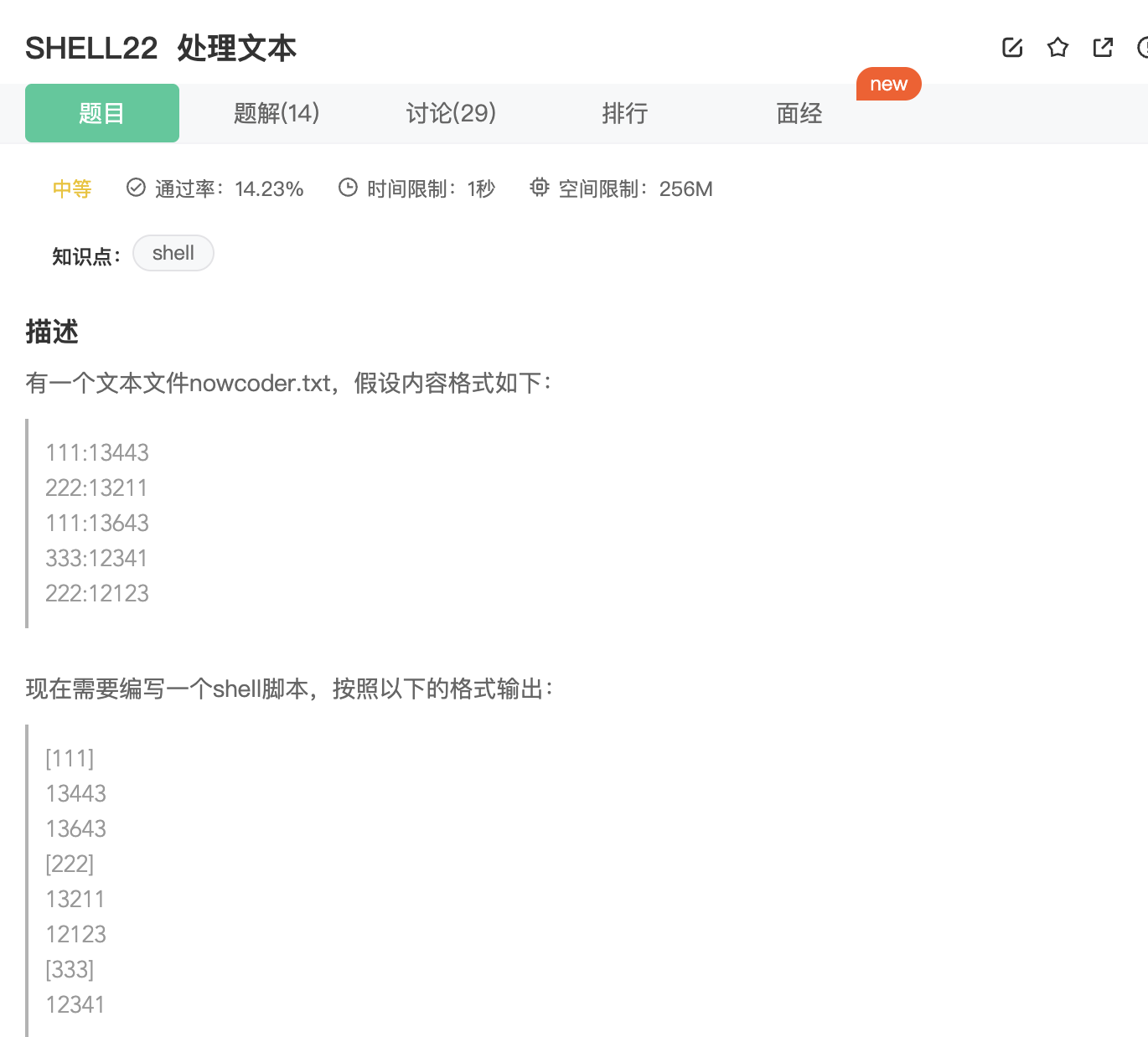Click the output line 13211
The height and width of the screenshot is (1037, 1148).
(x=75, y=899)
